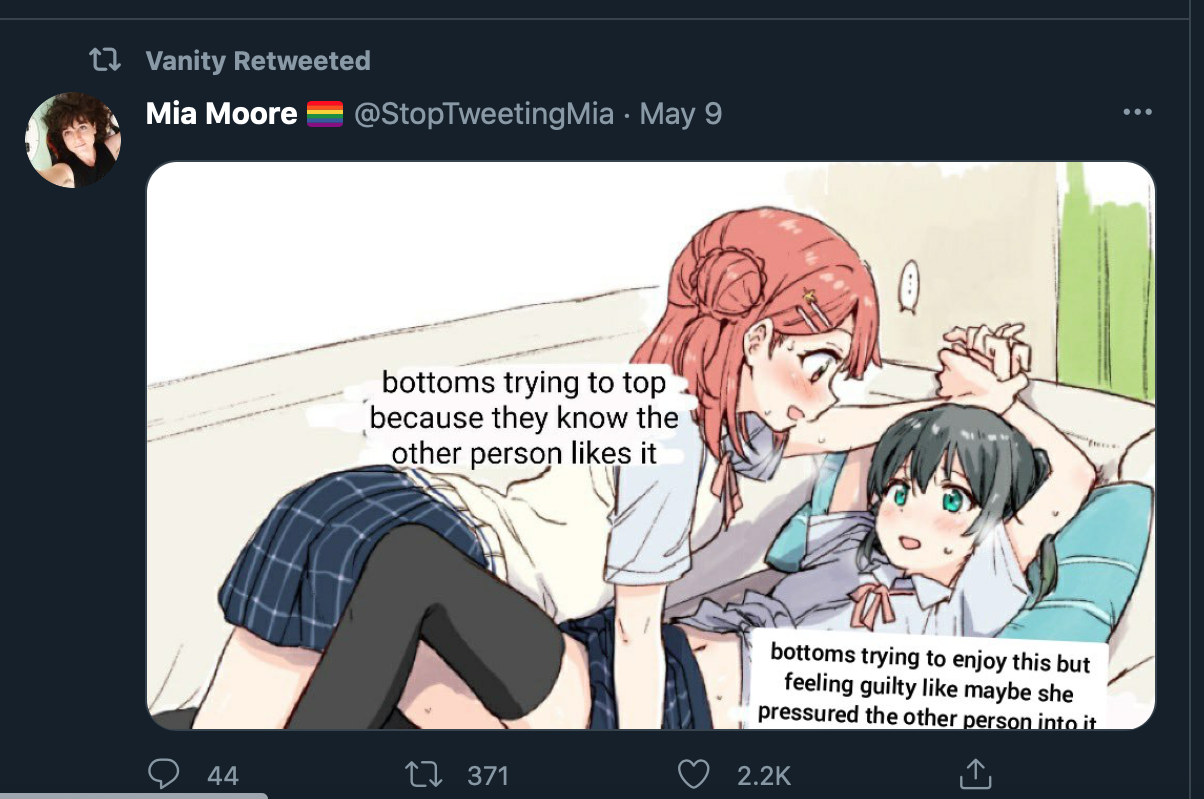
Task: Expand the three-dot more options menu
Action: pos(1138,113)
